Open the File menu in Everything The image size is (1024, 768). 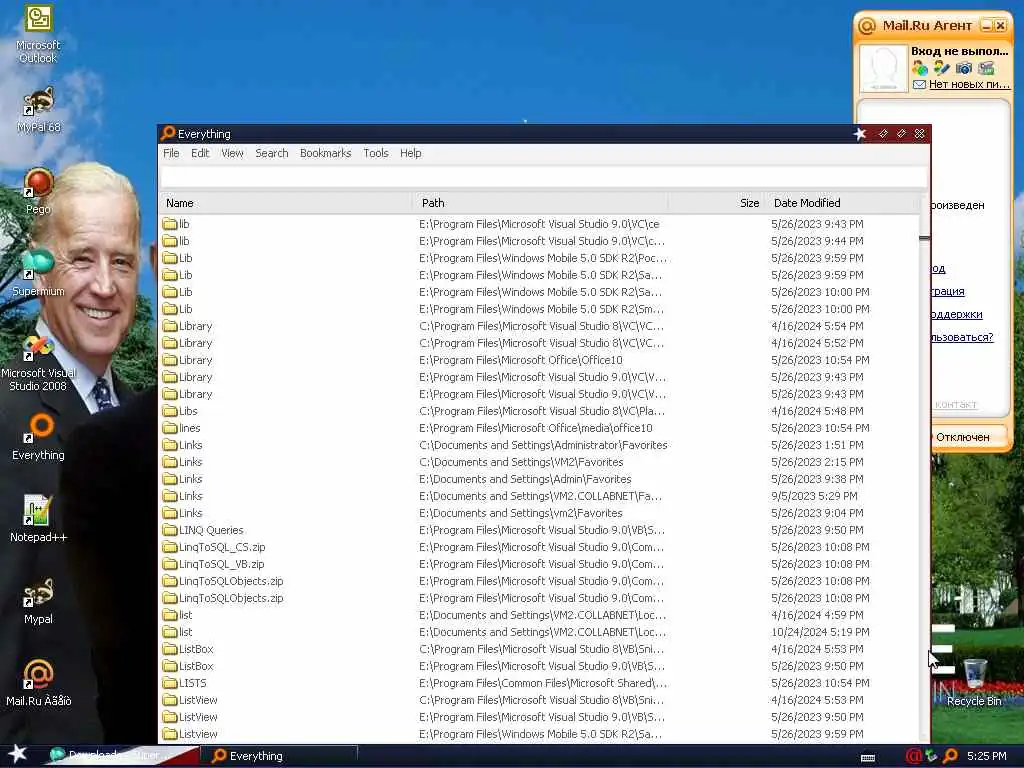point(171,153)
